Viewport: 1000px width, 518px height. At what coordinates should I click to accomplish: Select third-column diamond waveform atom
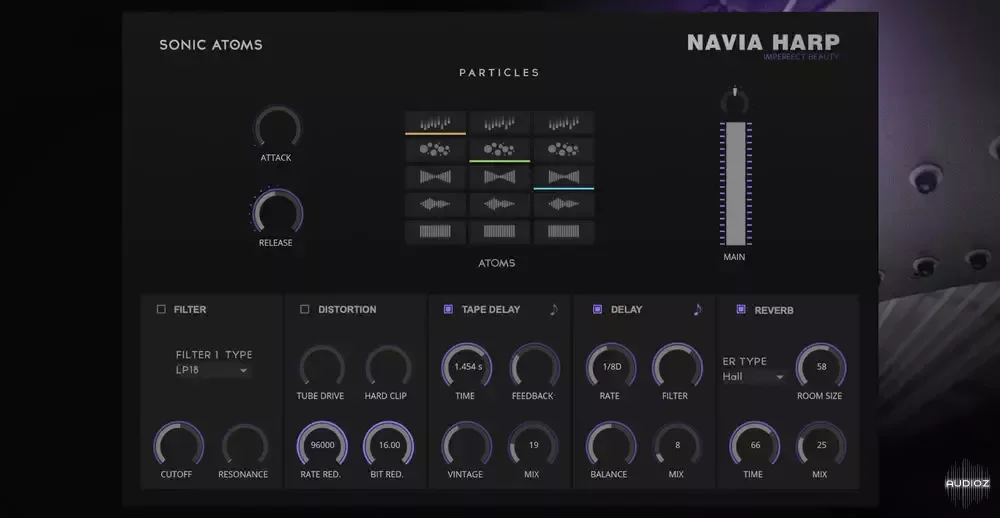(x=564, y=204)
